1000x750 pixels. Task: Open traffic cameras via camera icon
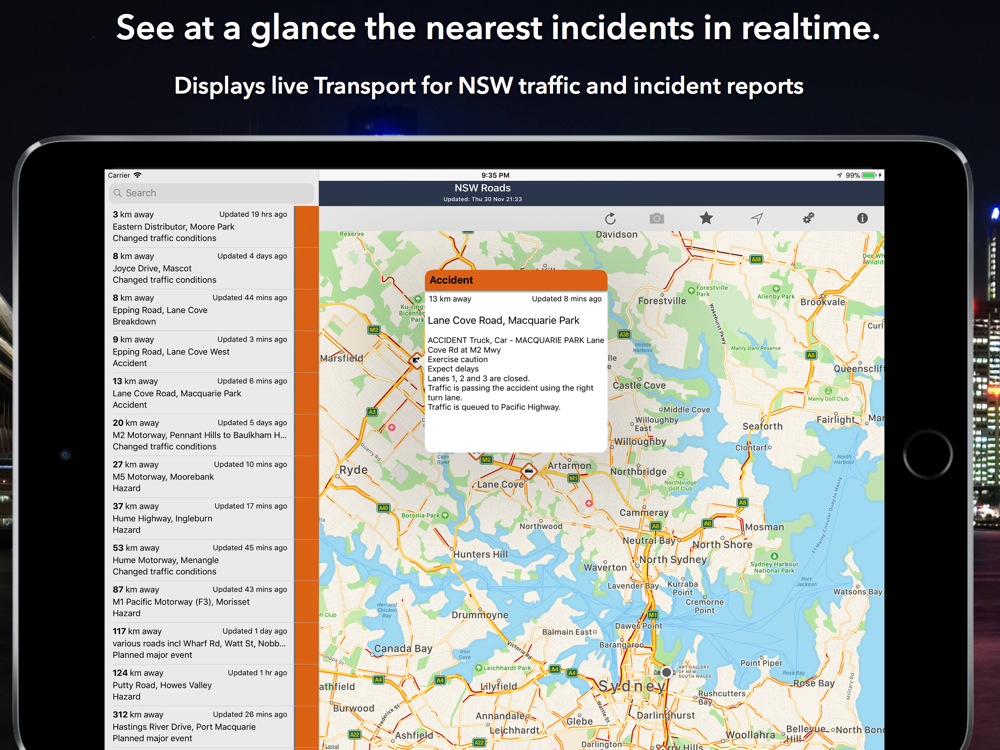657,219
